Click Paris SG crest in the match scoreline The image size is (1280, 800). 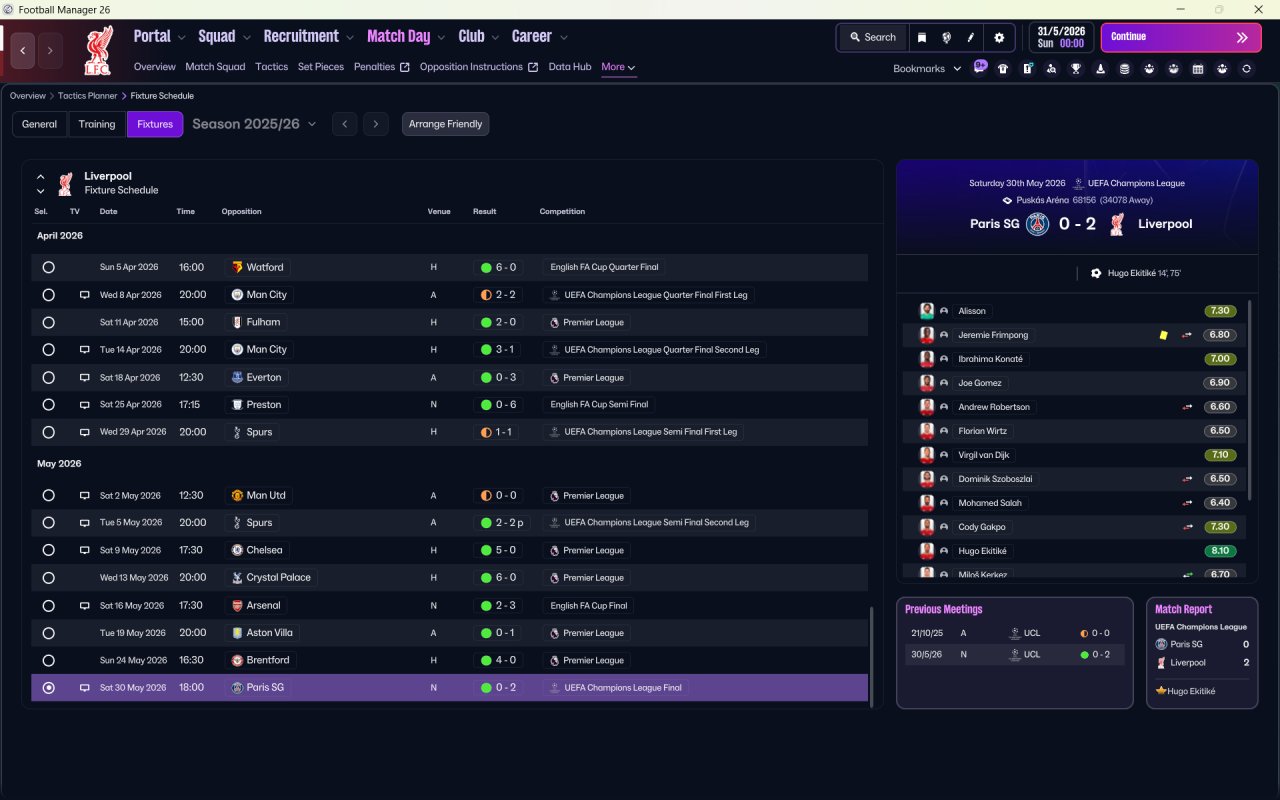coord(1038,224)
